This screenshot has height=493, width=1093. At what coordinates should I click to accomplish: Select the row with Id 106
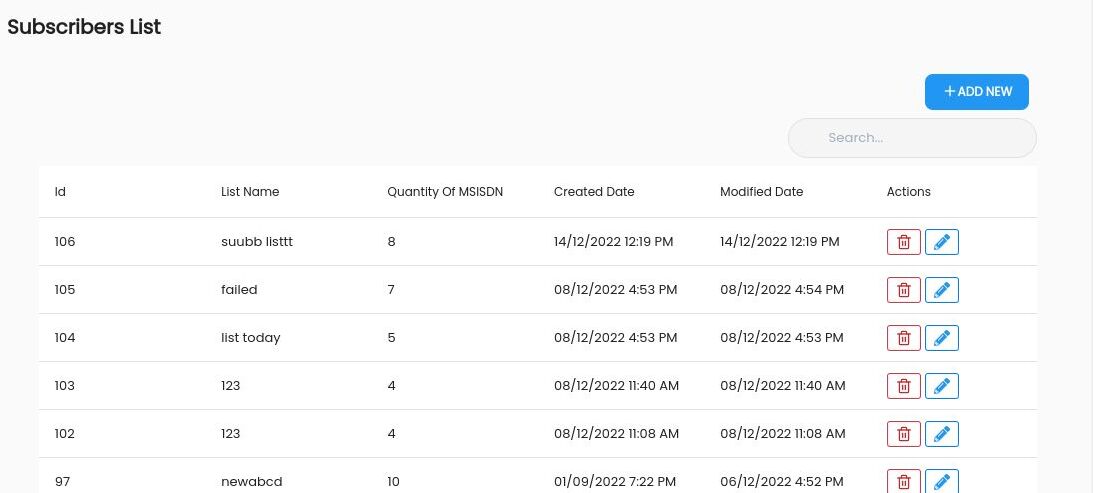tap(537, 242)
